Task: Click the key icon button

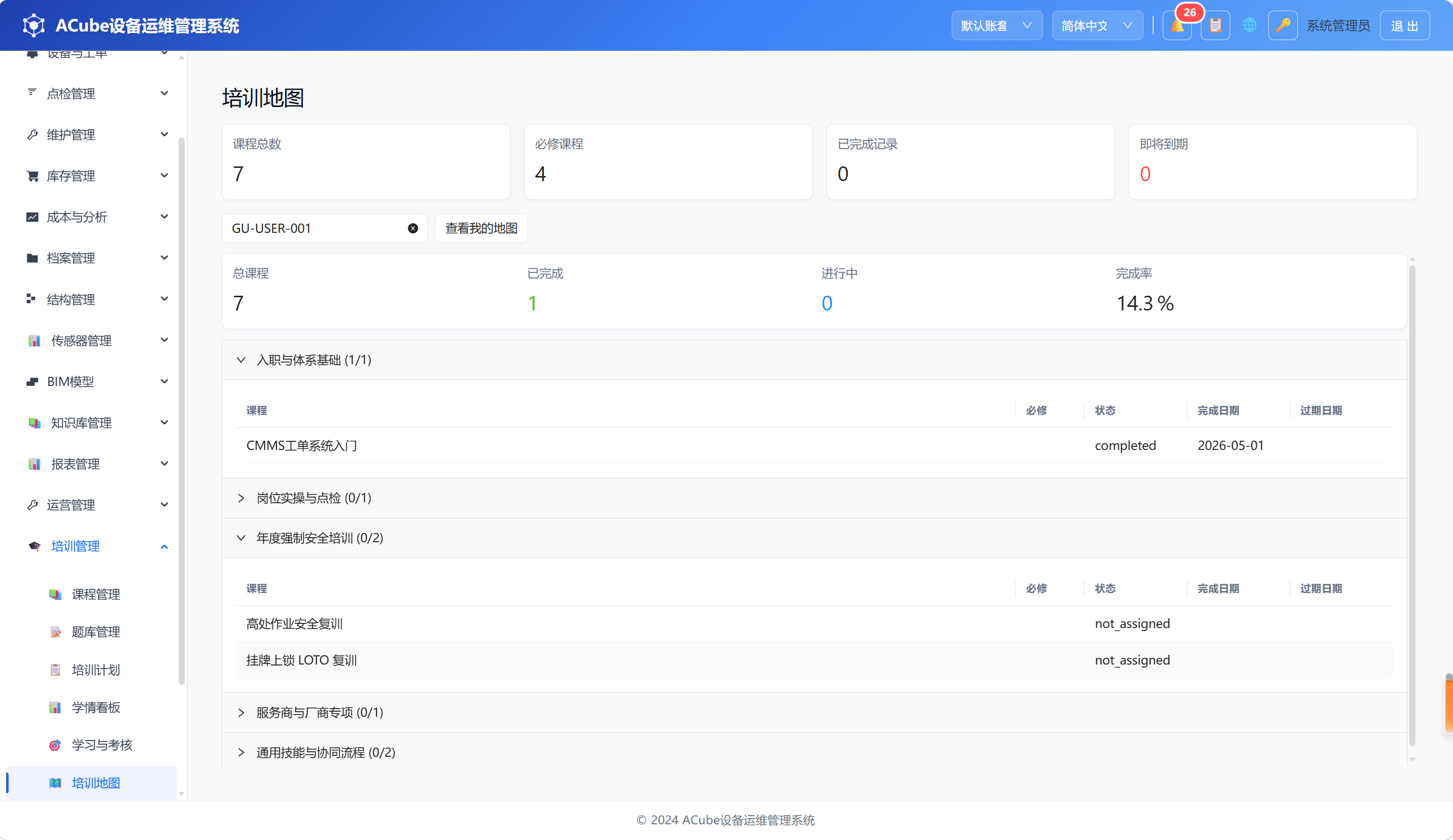Action: tap(1283, 26)
